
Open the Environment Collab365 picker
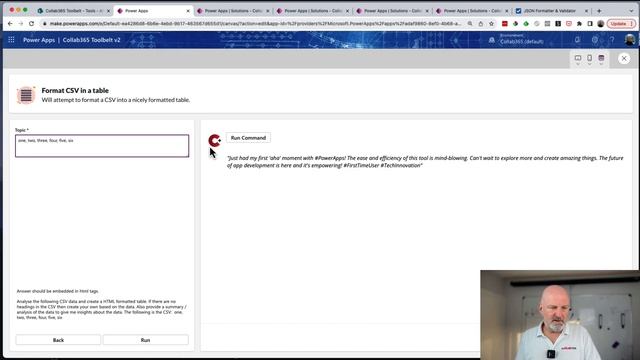(517, 40)
